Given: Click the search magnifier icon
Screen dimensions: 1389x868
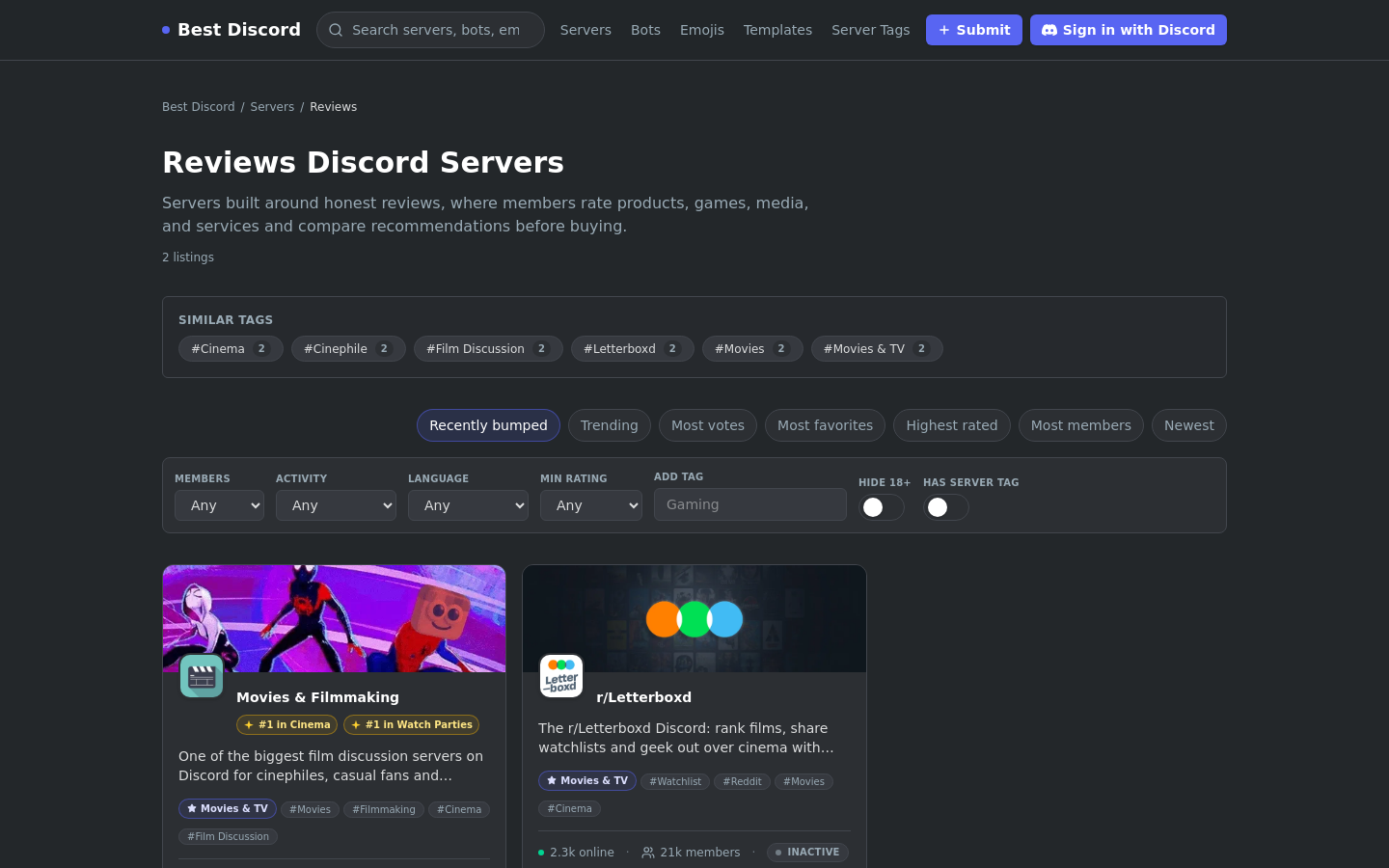Looking at the screenshot, I should click(336, 30).
